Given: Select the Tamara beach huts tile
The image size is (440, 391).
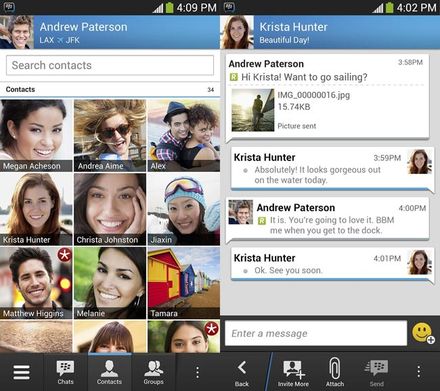Looking at the screenshot, I should tap(184, 283).
